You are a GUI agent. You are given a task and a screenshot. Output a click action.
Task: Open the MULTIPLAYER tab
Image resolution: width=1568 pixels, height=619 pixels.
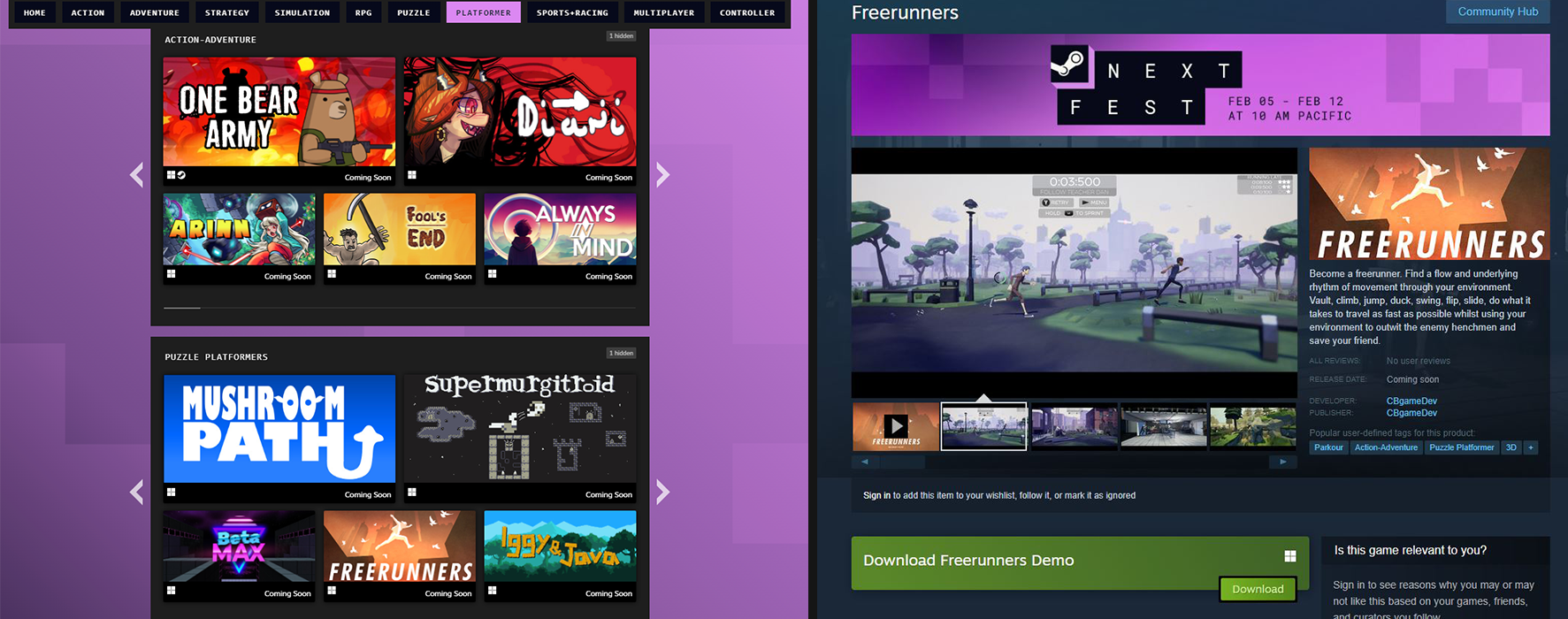click(664, 12)
